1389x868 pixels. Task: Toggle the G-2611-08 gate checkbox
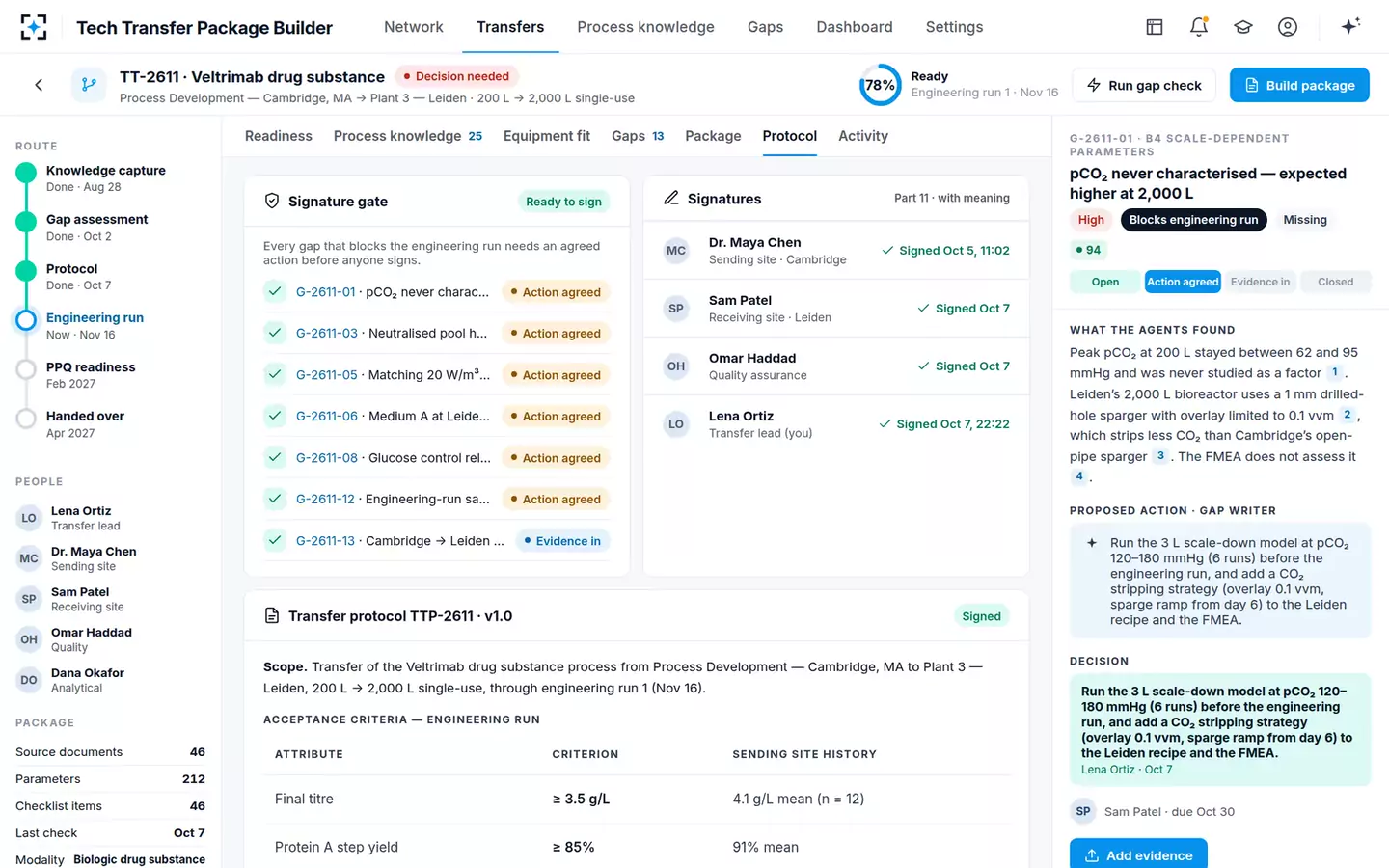coord(275,457)
